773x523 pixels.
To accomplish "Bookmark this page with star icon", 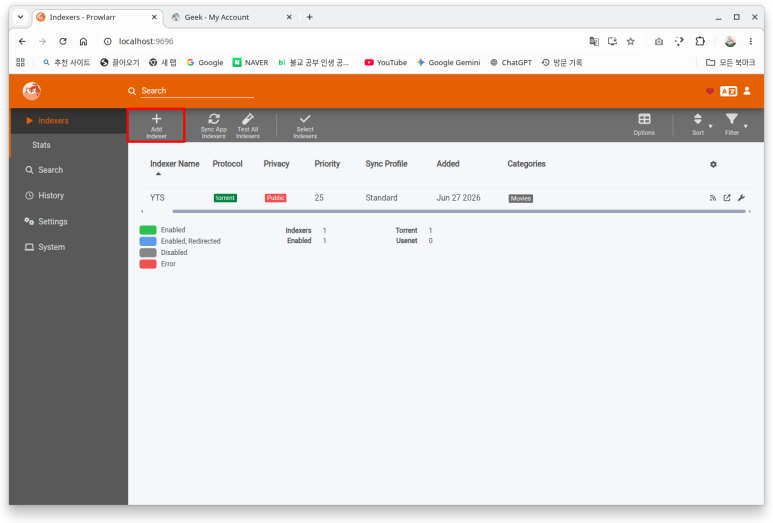I will [x=631, y=41].
